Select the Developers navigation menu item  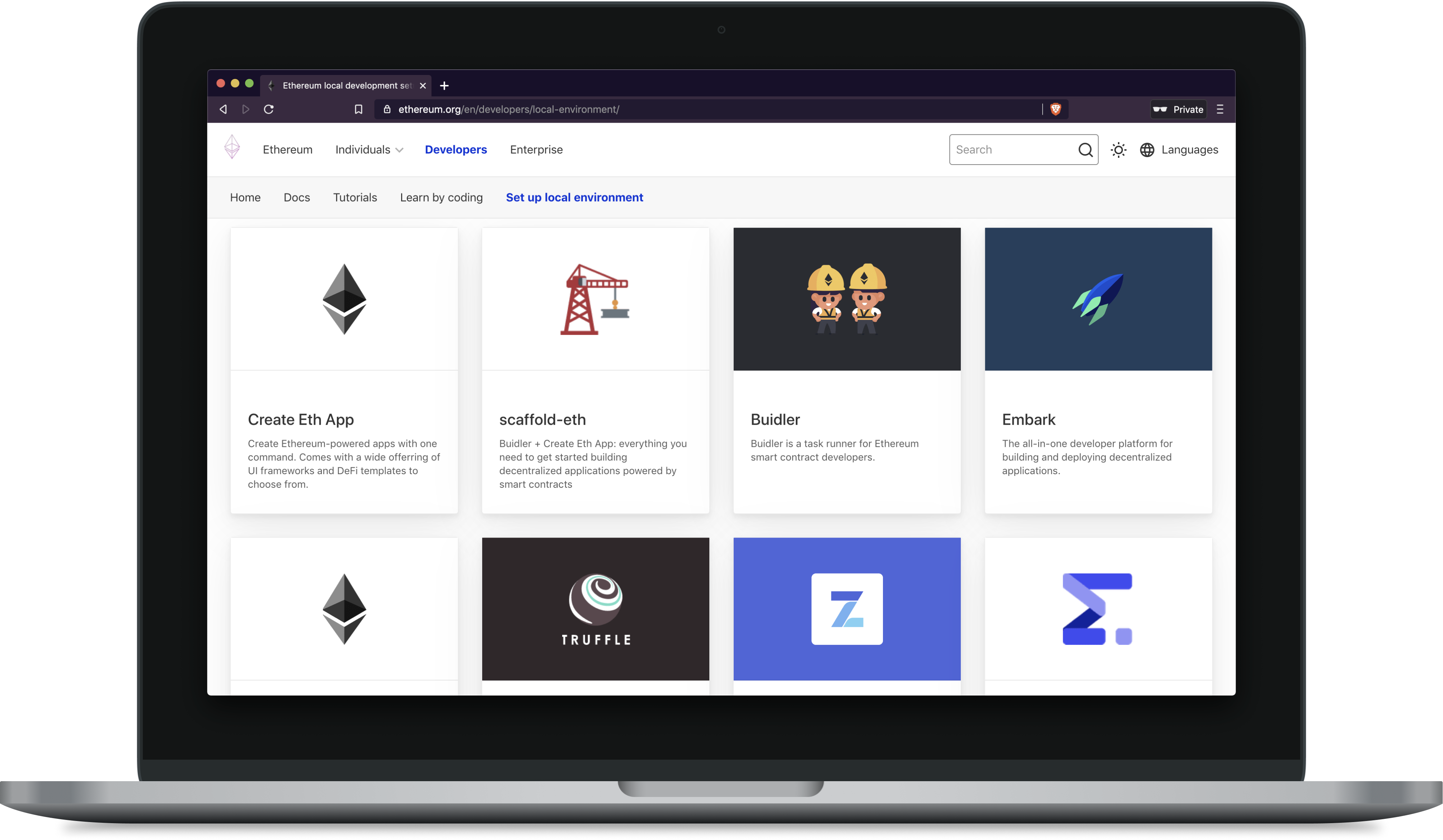455,149
